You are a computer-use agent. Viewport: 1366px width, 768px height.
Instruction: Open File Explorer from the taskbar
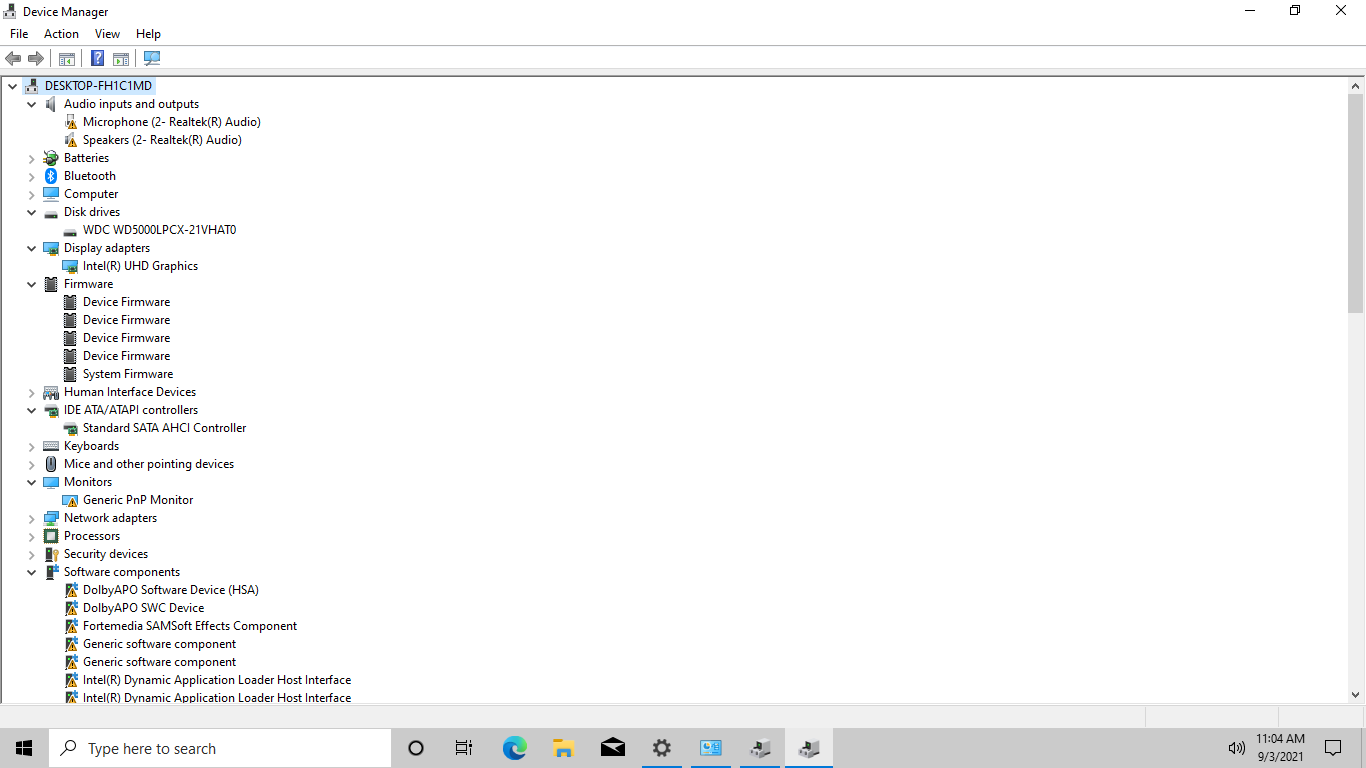(x=564, y=748)
